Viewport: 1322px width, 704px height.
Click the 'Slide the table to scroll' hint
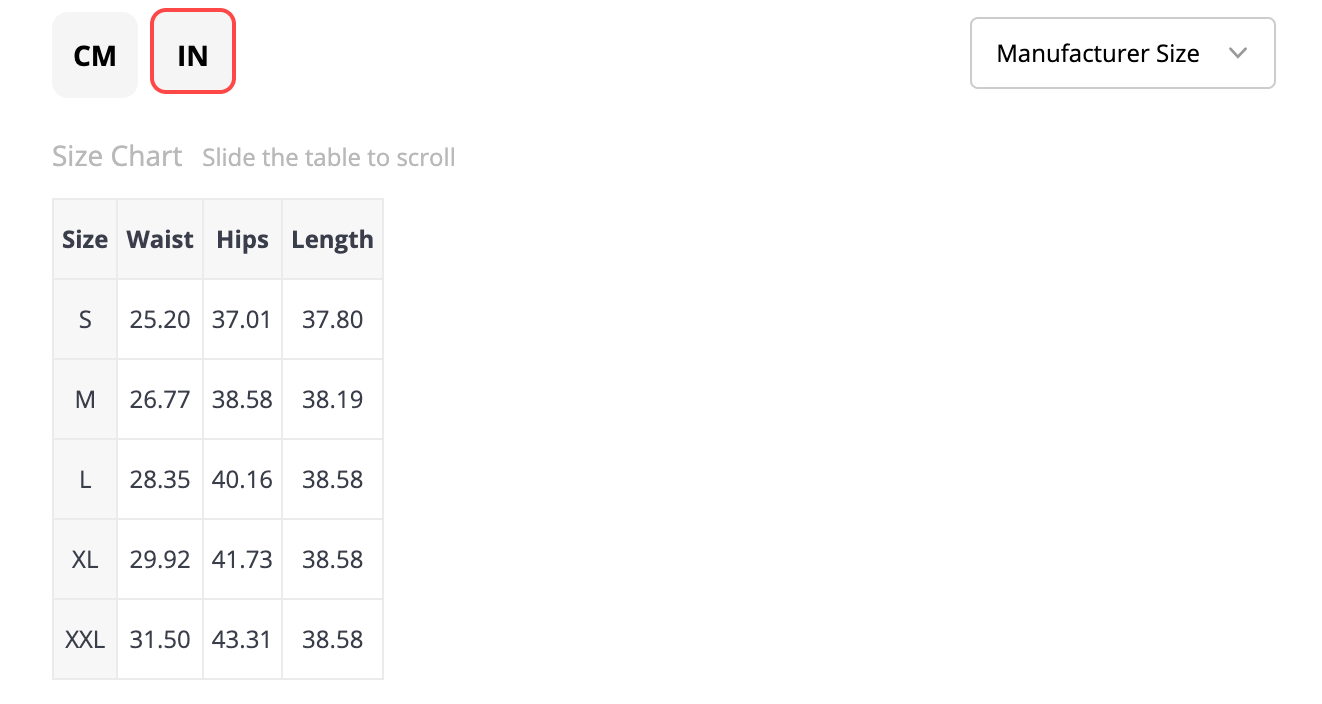pyautogui.click(x=329, y=158)
